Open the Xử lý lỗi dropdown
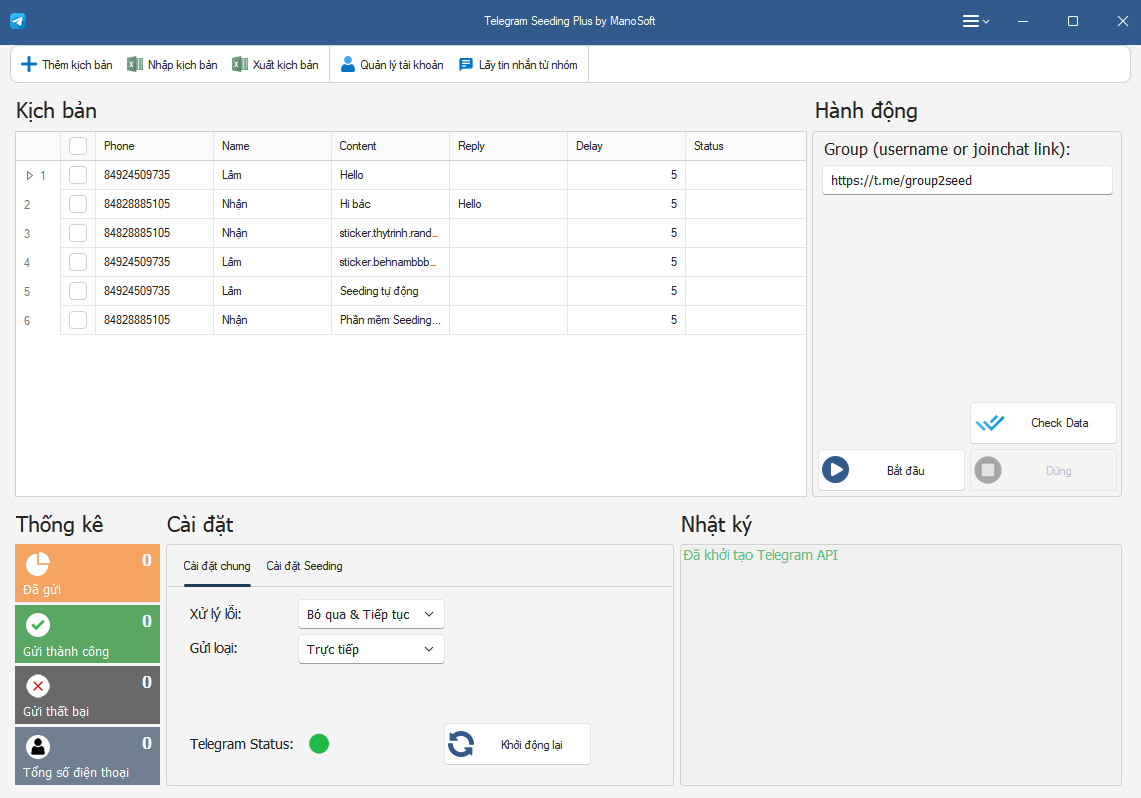This screenshot has height=798, width=1141. pyautogui.click(x=371, y=615)
